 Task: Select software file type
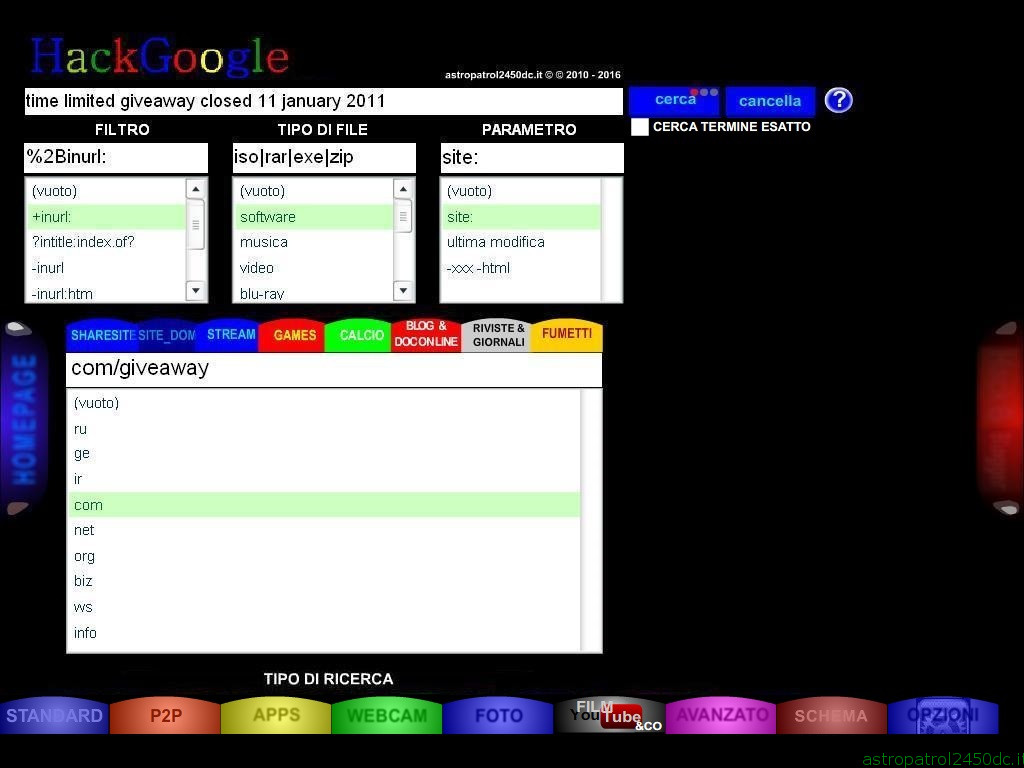click(314, 217)
